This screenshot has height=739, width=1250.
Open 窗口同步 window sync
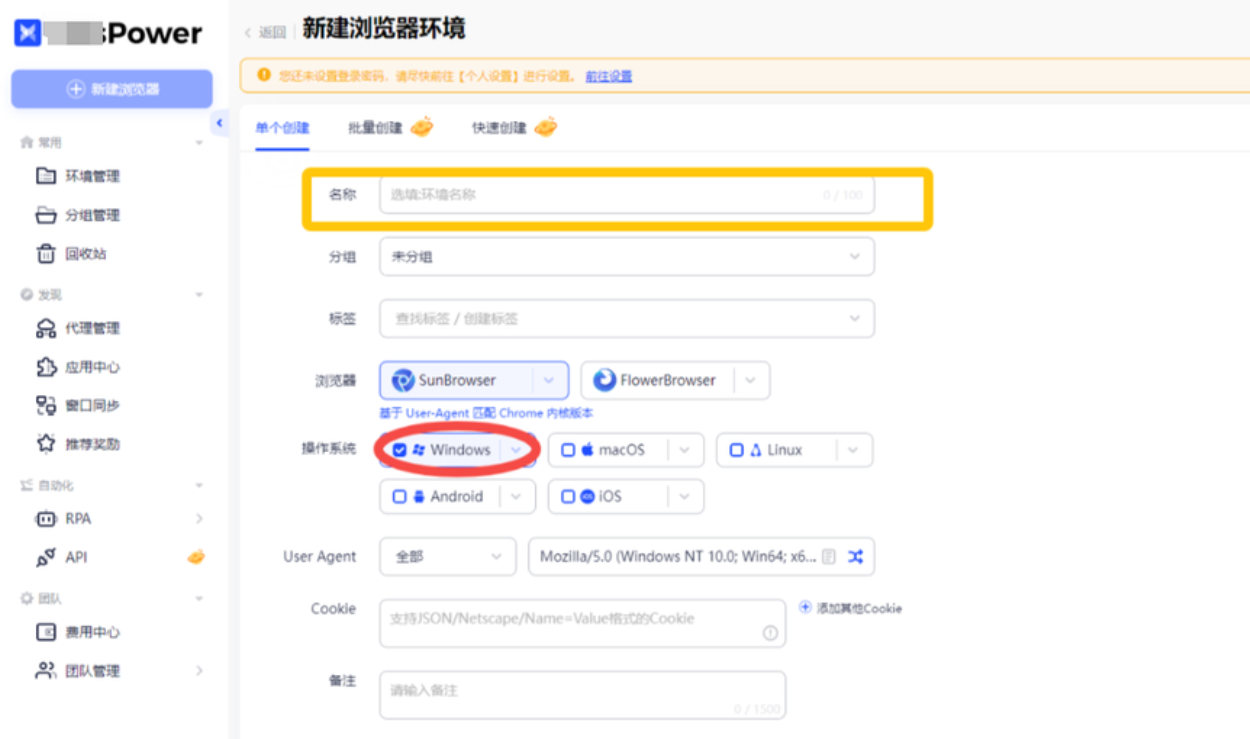point(92,405)
